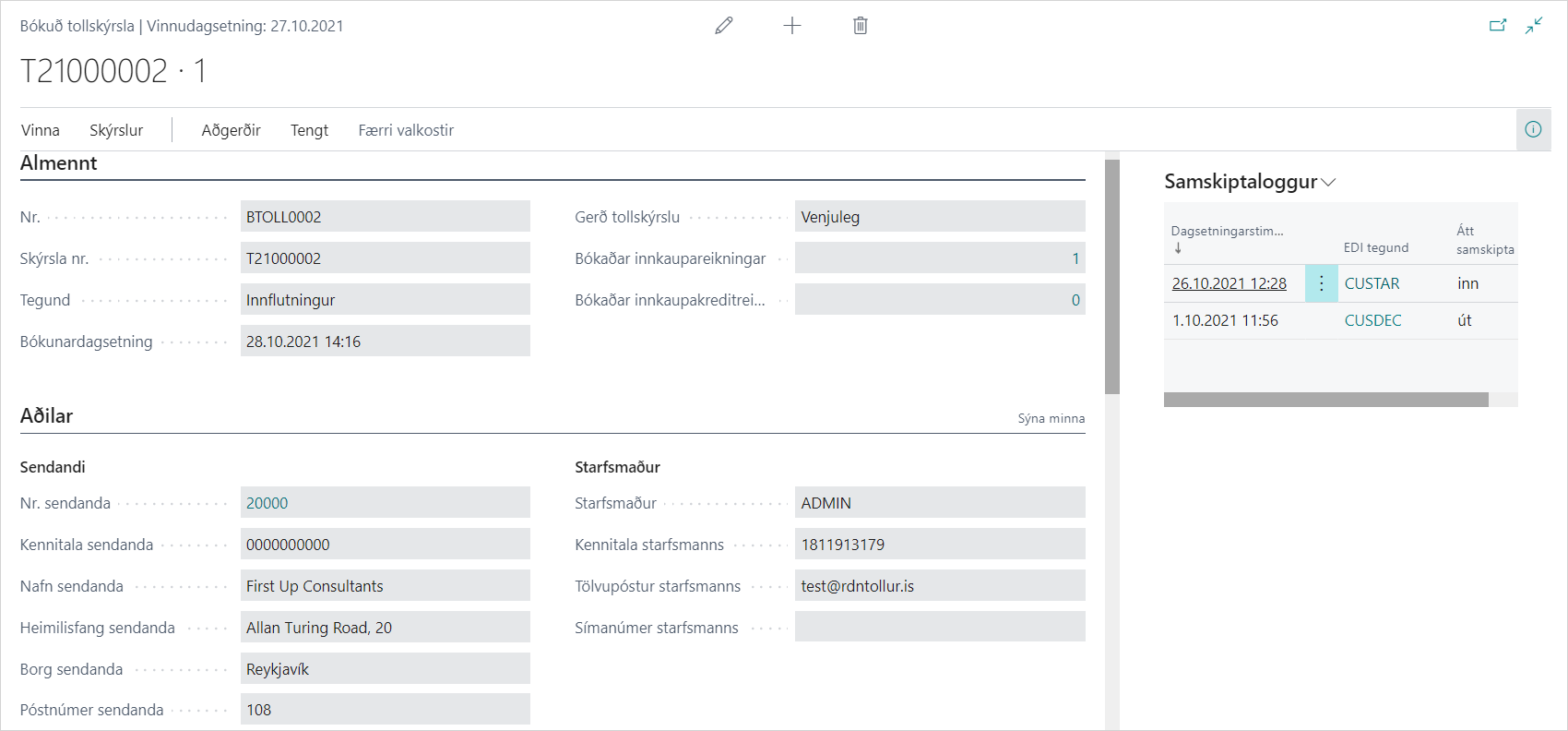This screenshot has height=731, width=1568.
Task: Click Færri valkostir to show fewer options
Action: [406, 130]
